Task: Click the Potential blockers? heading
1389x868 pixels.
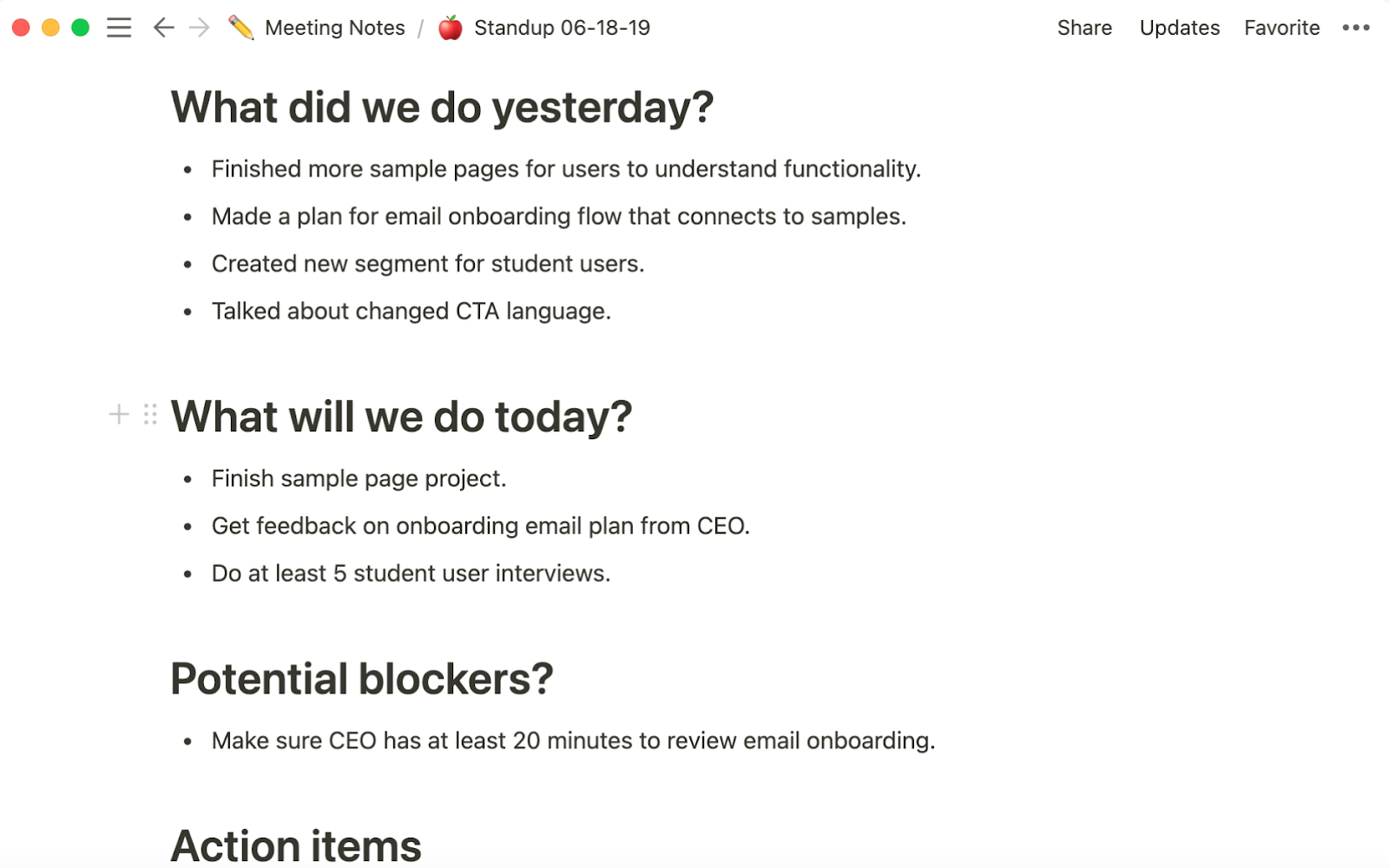Action: tap(363, 678)
